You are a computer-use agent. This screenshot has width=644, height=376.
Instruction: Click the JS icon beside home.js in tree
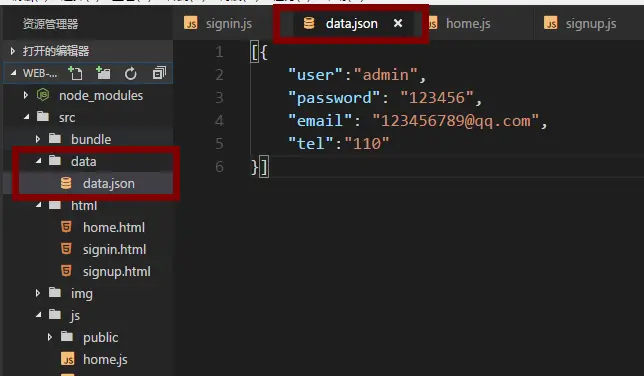68,359
